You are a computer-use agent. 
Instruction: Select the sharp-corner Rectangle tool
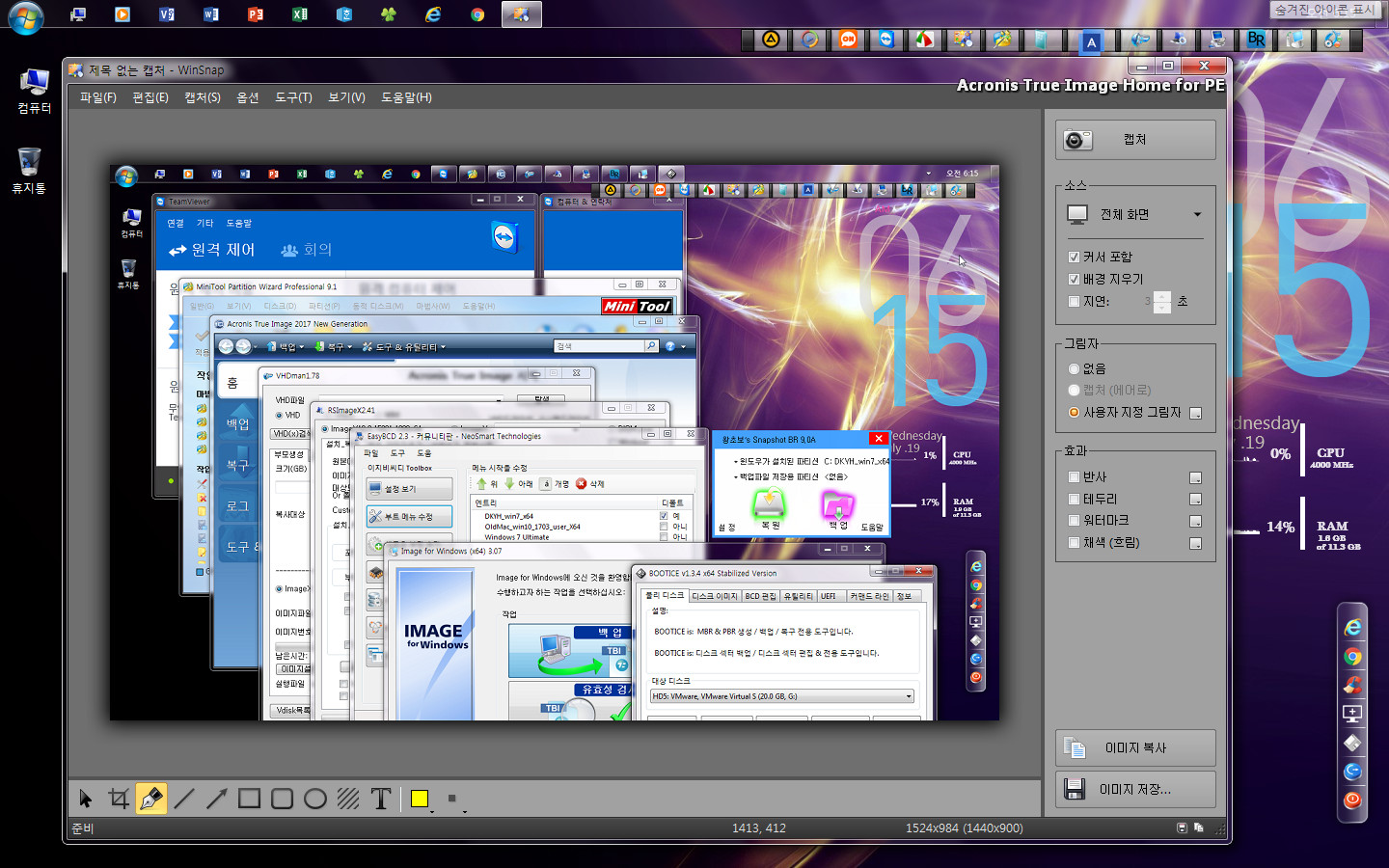pos(250,799)
